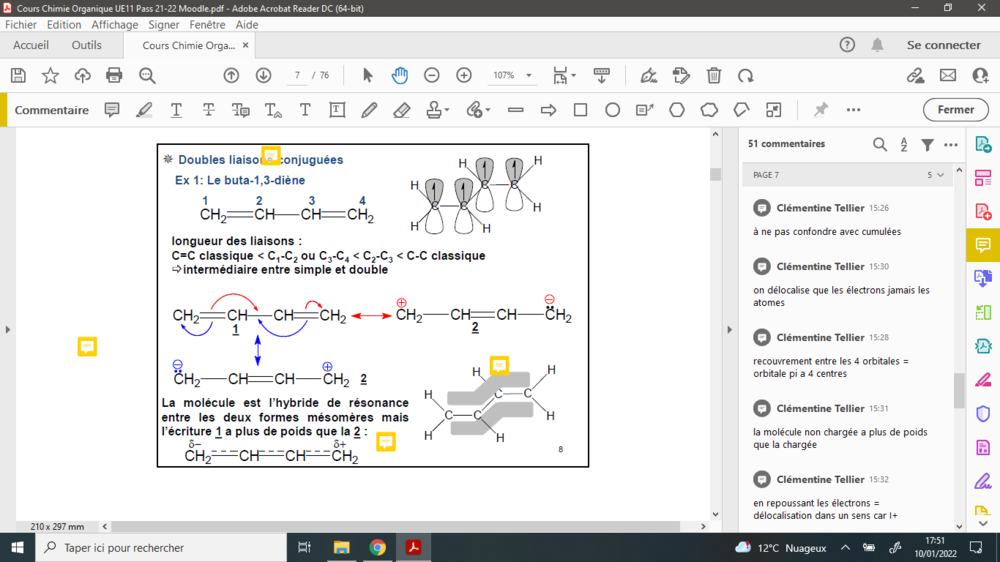Filter the comments list
The image size is (1000, 562).
[927, 144]
